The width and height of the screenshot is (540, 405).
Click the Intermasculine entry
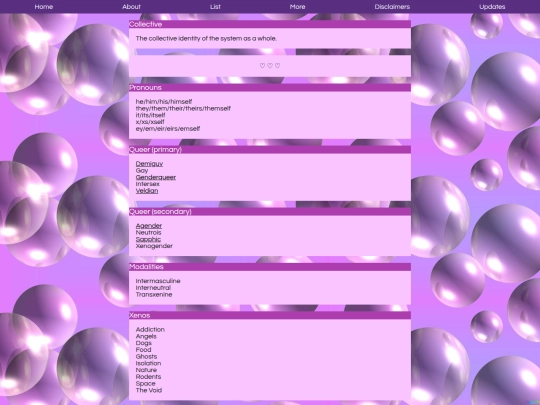[158, 281]
